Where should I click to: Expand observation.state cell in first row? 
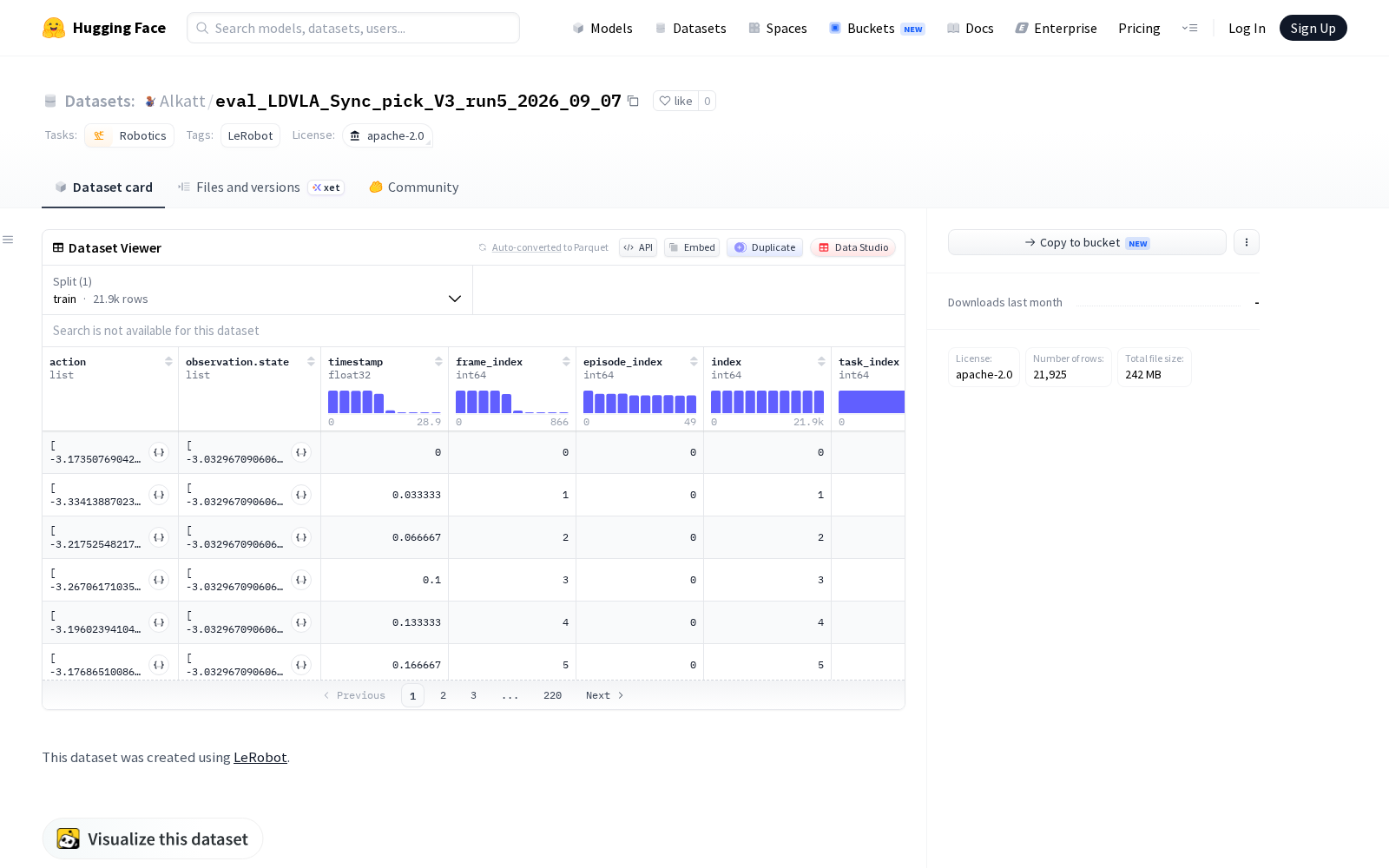[x=301, y=452]
